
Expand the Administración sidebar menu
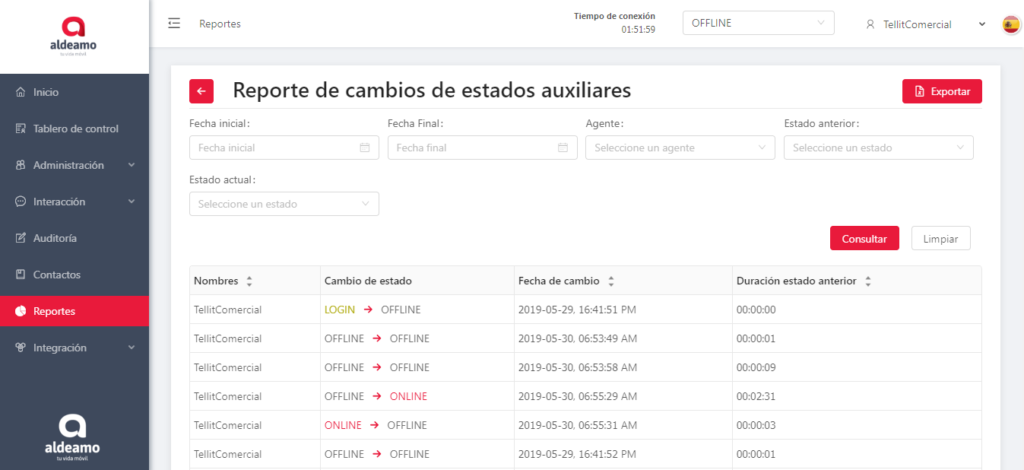(74, 165)
